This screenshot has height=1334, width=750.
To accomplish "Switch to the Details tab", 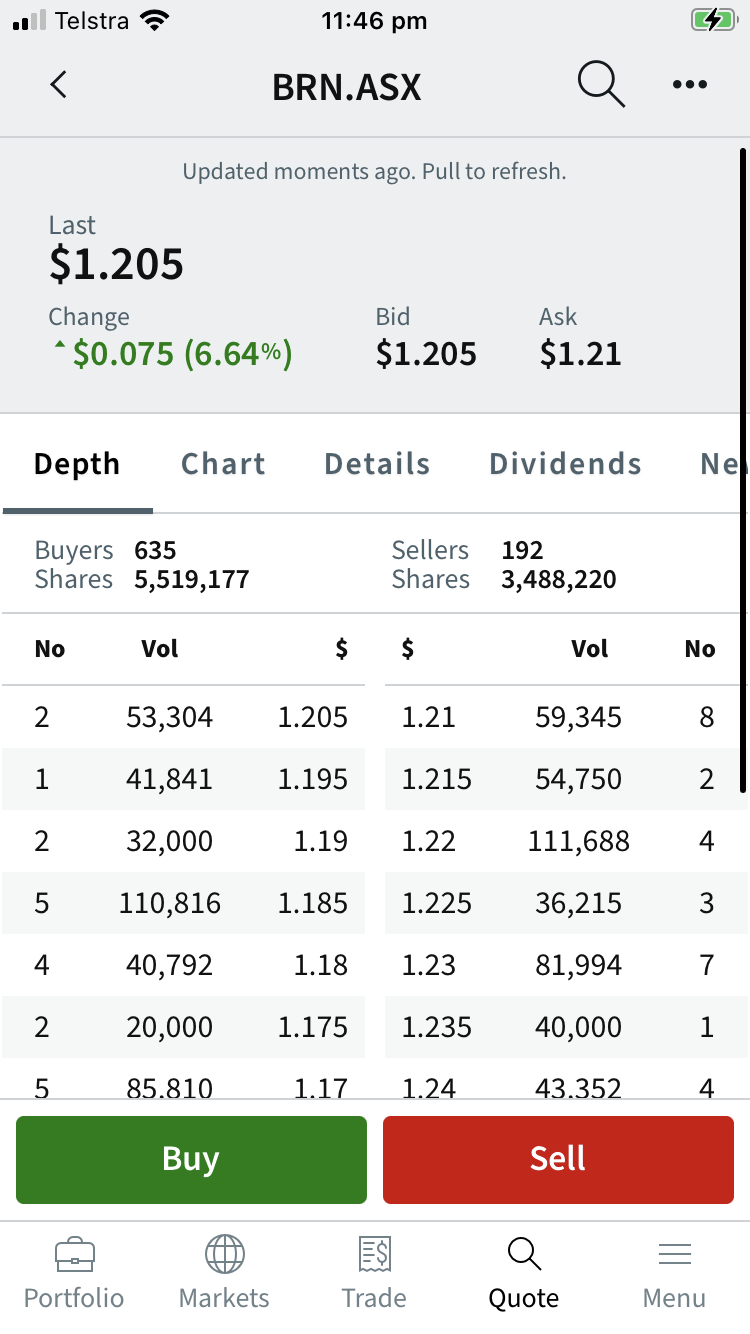I will tap(377, 464).
